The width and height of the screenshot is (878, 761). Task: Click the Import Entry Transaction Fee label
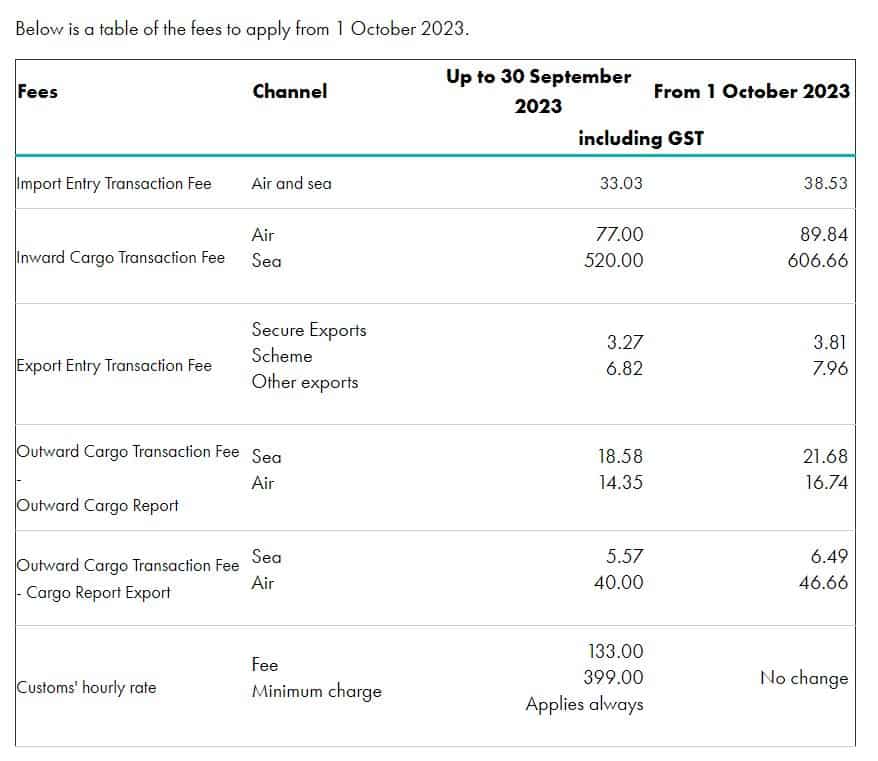(114, 184)
